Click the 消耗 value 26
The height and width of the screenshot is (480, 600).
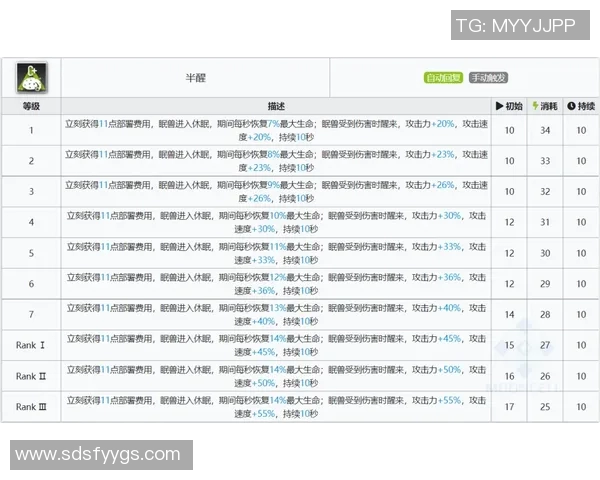[545, 376]
